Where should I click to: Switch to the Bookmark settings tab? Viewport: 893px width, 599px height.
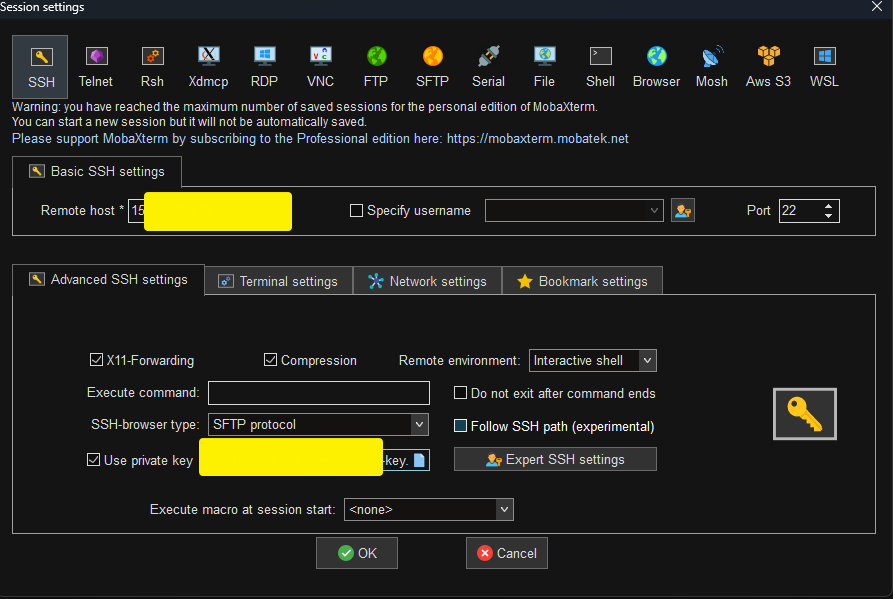click(x=582, y=281)
